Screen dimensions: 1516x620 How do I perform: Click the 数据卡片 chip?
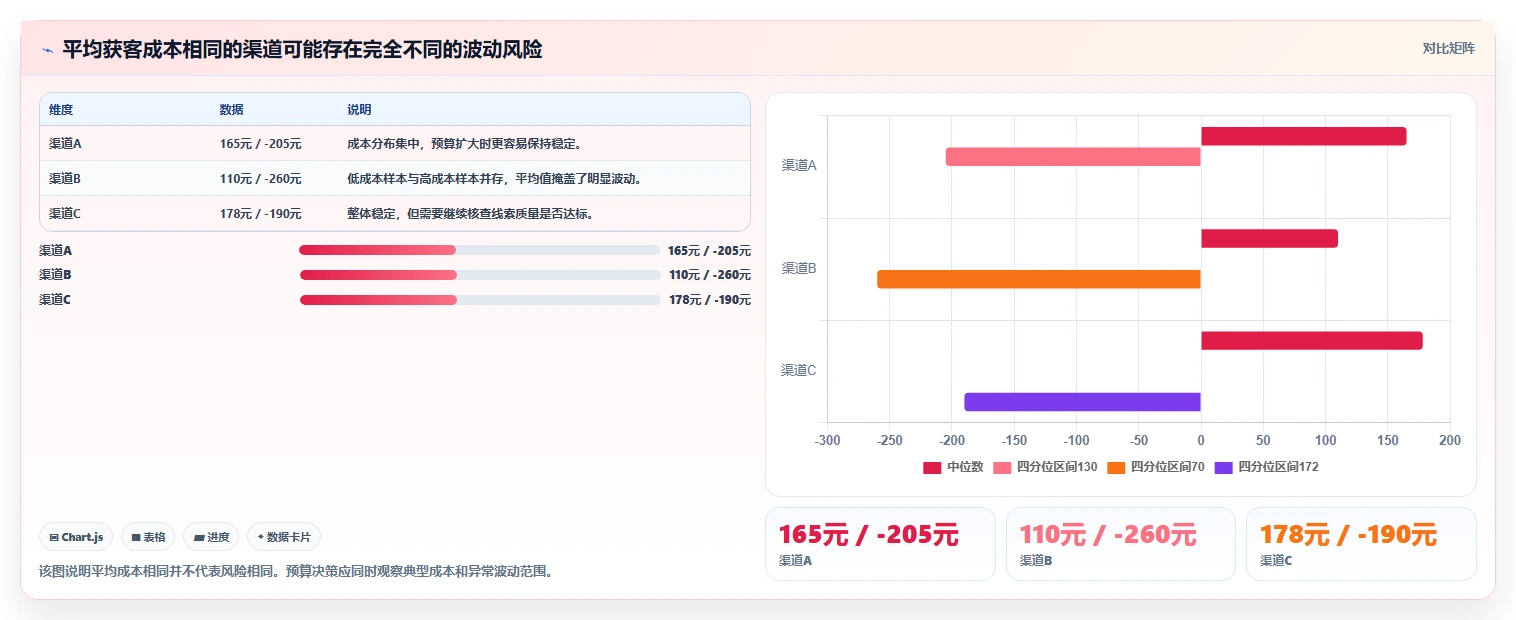point(284,537)
